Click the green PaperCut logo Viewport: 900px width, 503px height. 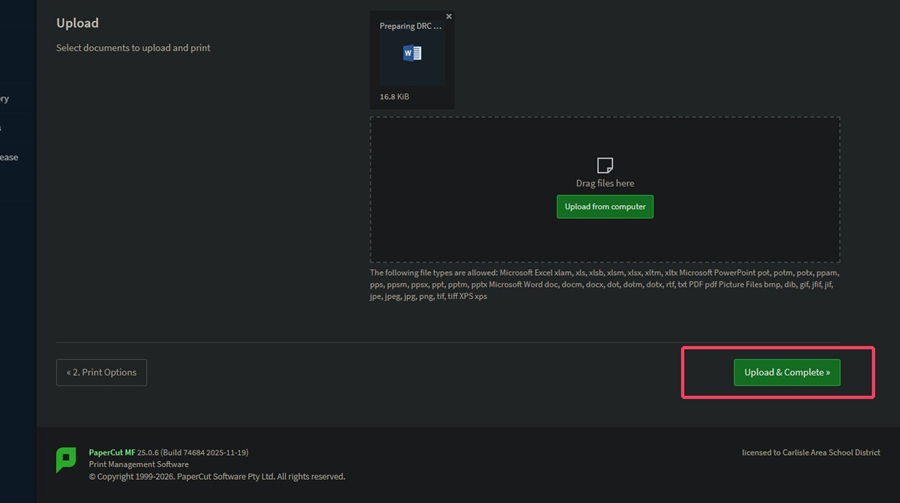pos(66,460)
